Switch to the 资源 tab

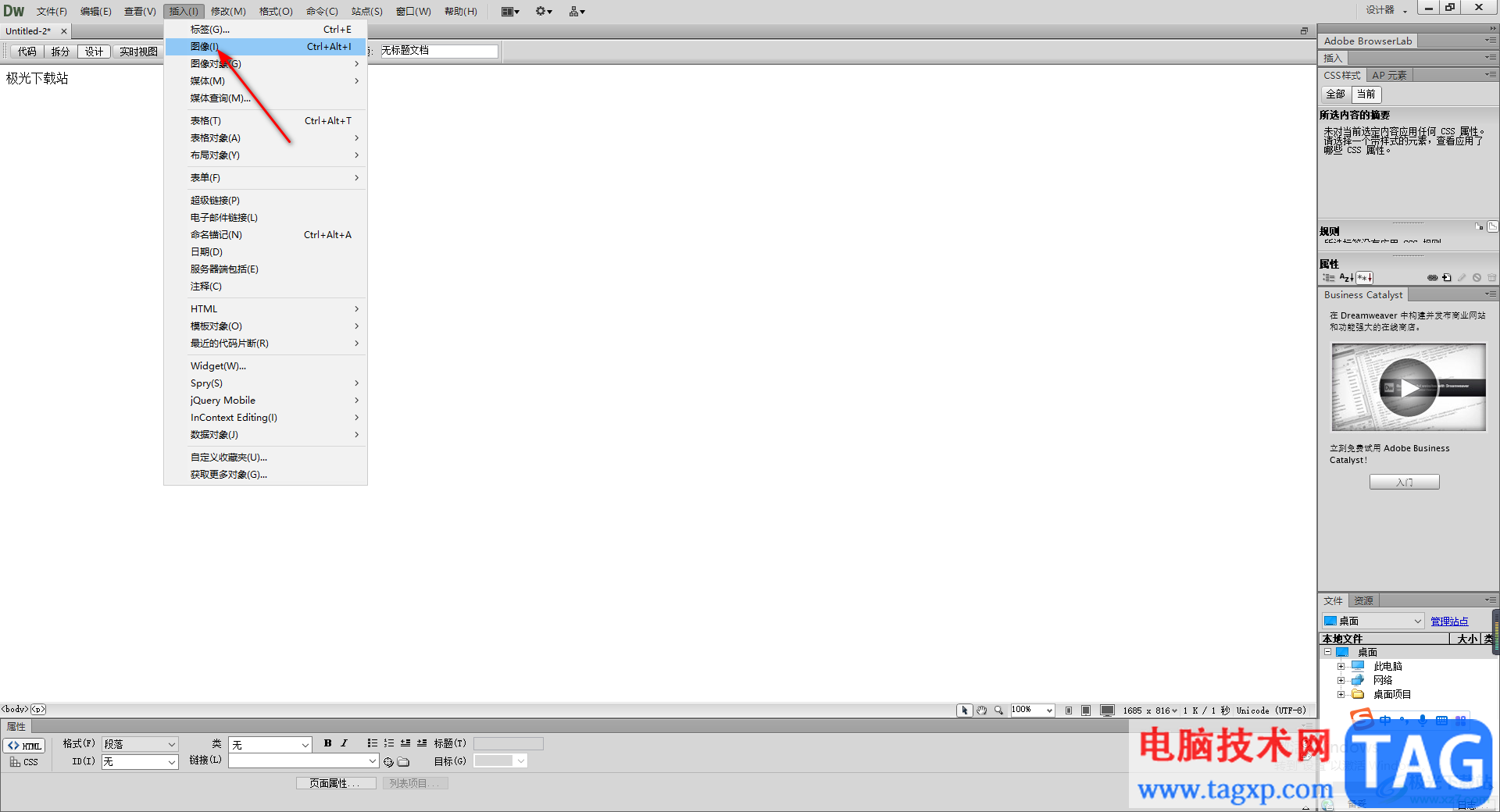pyautogui.click(x=1364, y=600)
